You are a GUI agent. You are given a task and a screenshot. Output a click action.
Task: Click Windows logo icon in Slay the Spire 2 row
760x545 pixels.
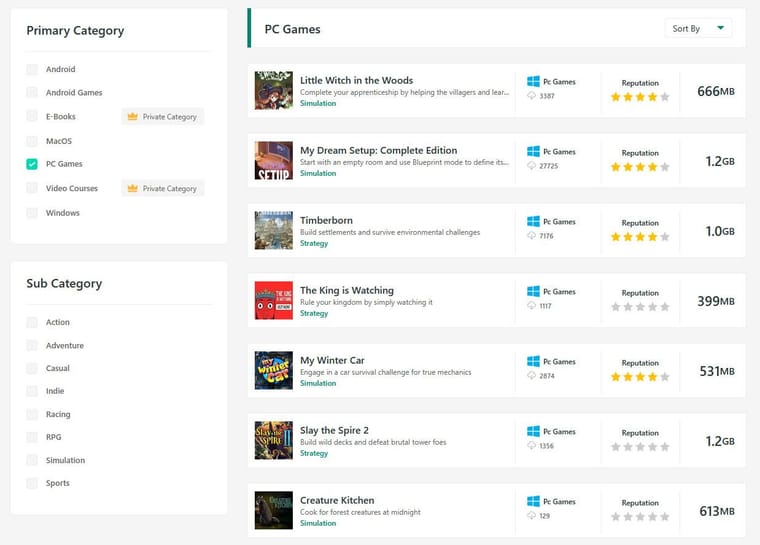pos(534,432)
